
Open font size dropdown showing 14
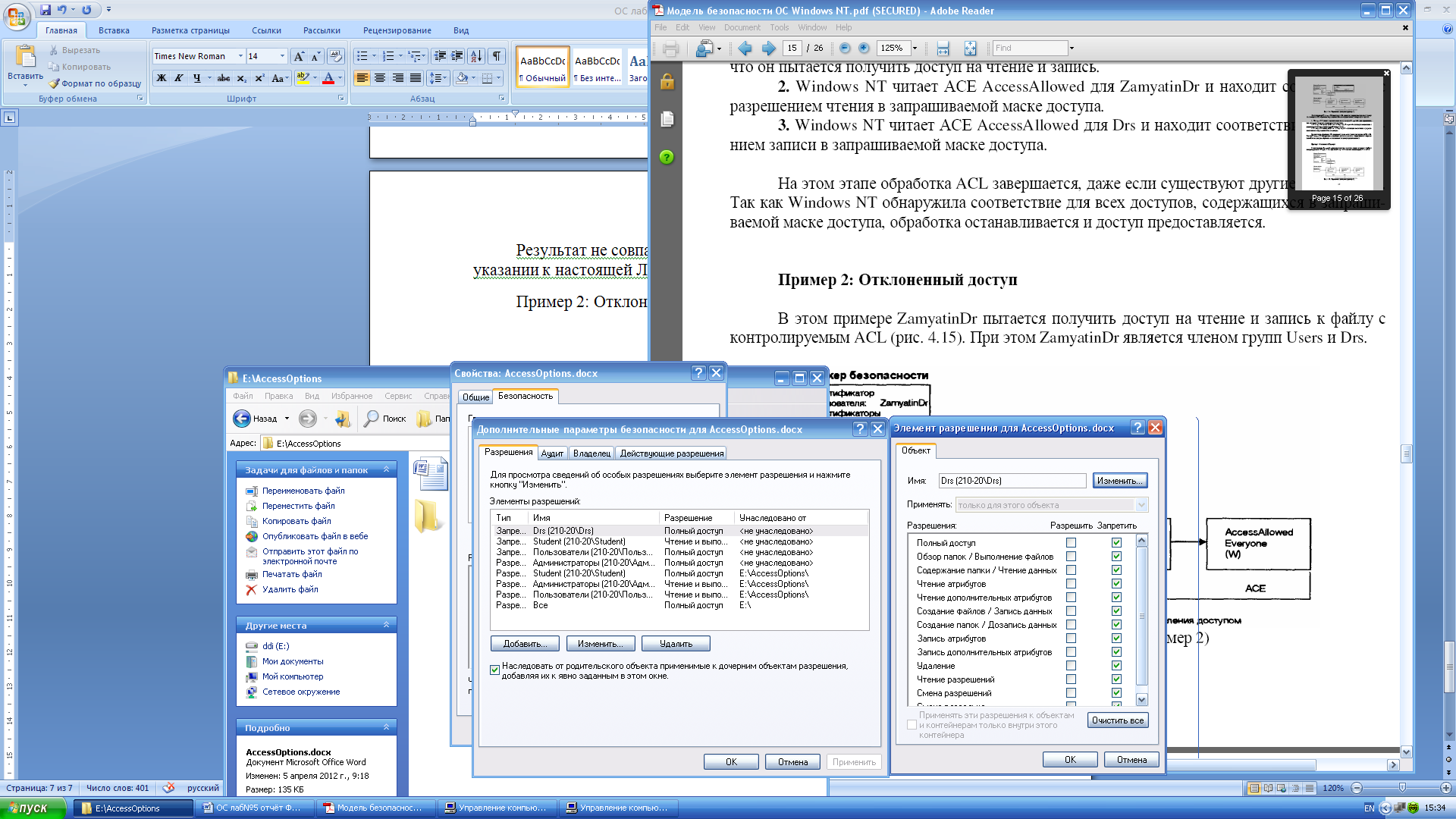[283, 56]
